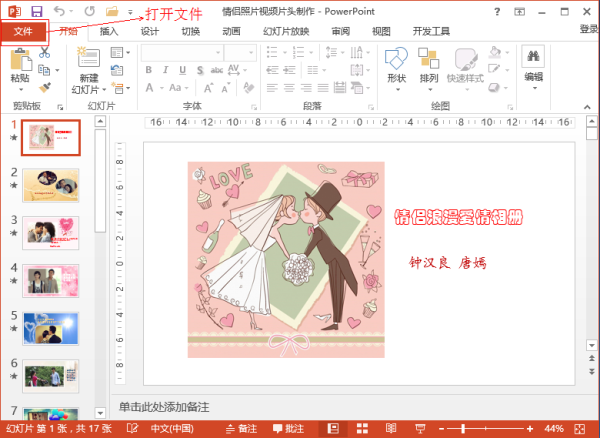The width and height of the screenshot is (600, 438).
Task: Click the Cut scissors icon
Action: (44, 52)
